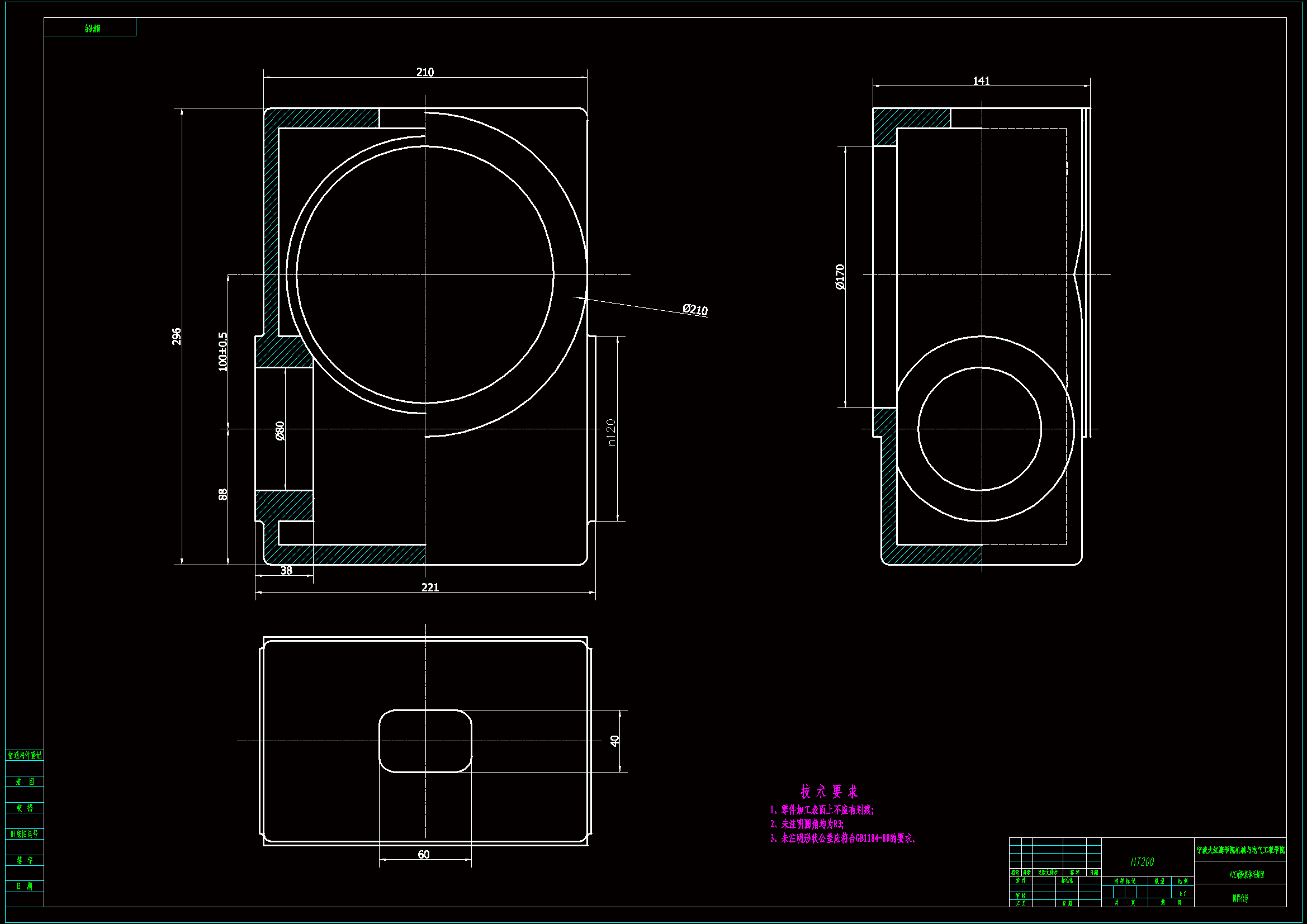1307x924 pixels.
Task: Select the 296 overall height dimension text
Action: coord(177,336)
